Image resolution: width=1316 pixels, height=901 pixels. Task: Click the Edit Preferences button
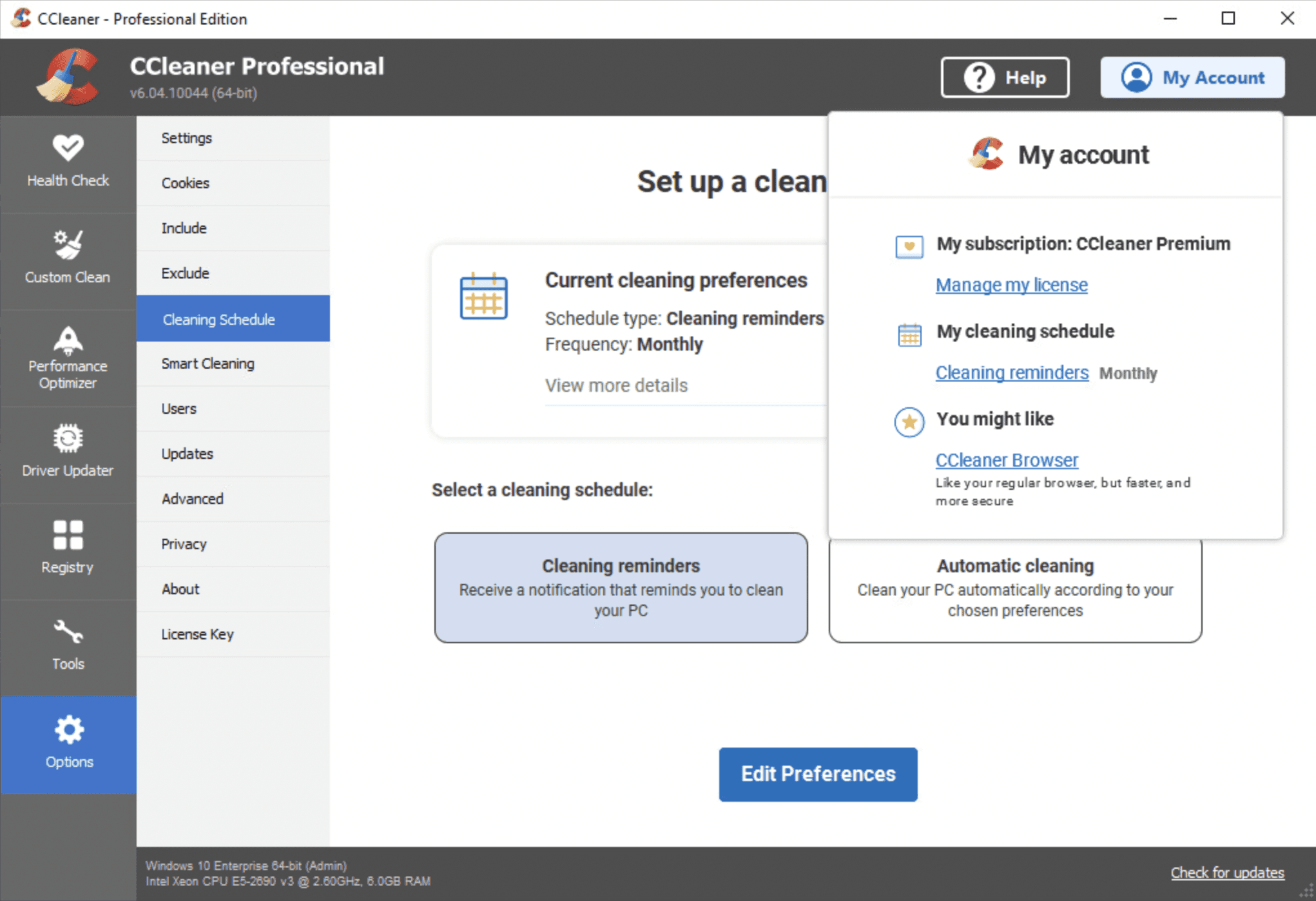818,774
